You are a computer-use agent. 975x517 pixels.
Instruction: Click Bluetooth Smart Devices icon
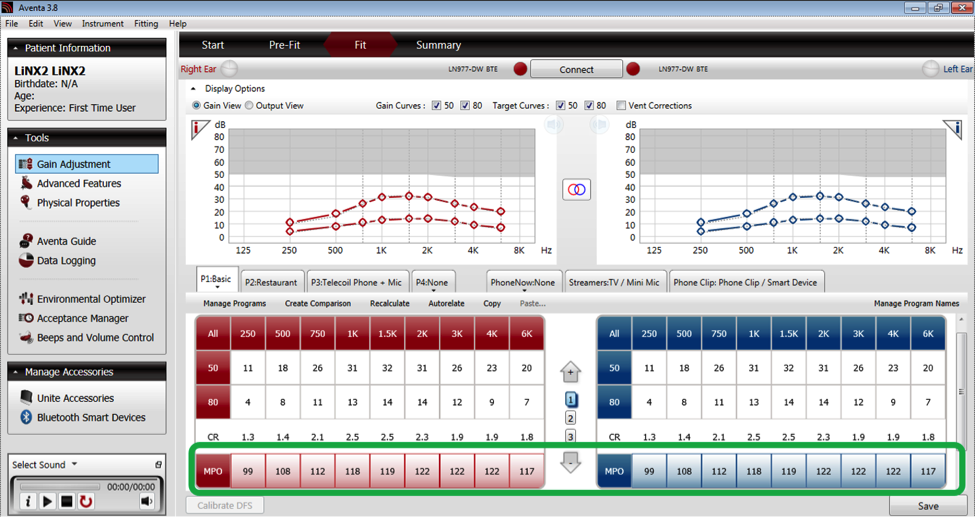(26, 417)
